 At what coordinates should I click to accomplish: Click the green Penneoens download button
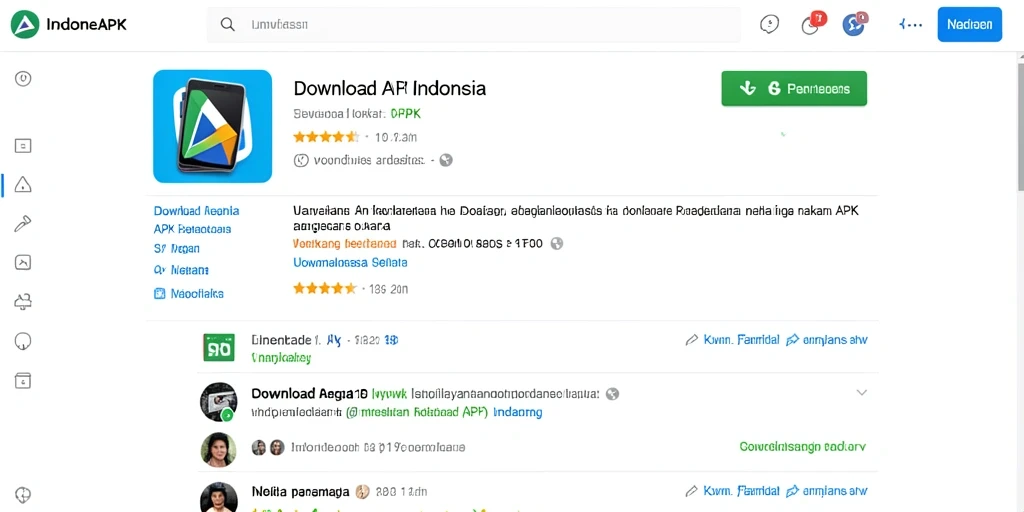click(793, 88)
